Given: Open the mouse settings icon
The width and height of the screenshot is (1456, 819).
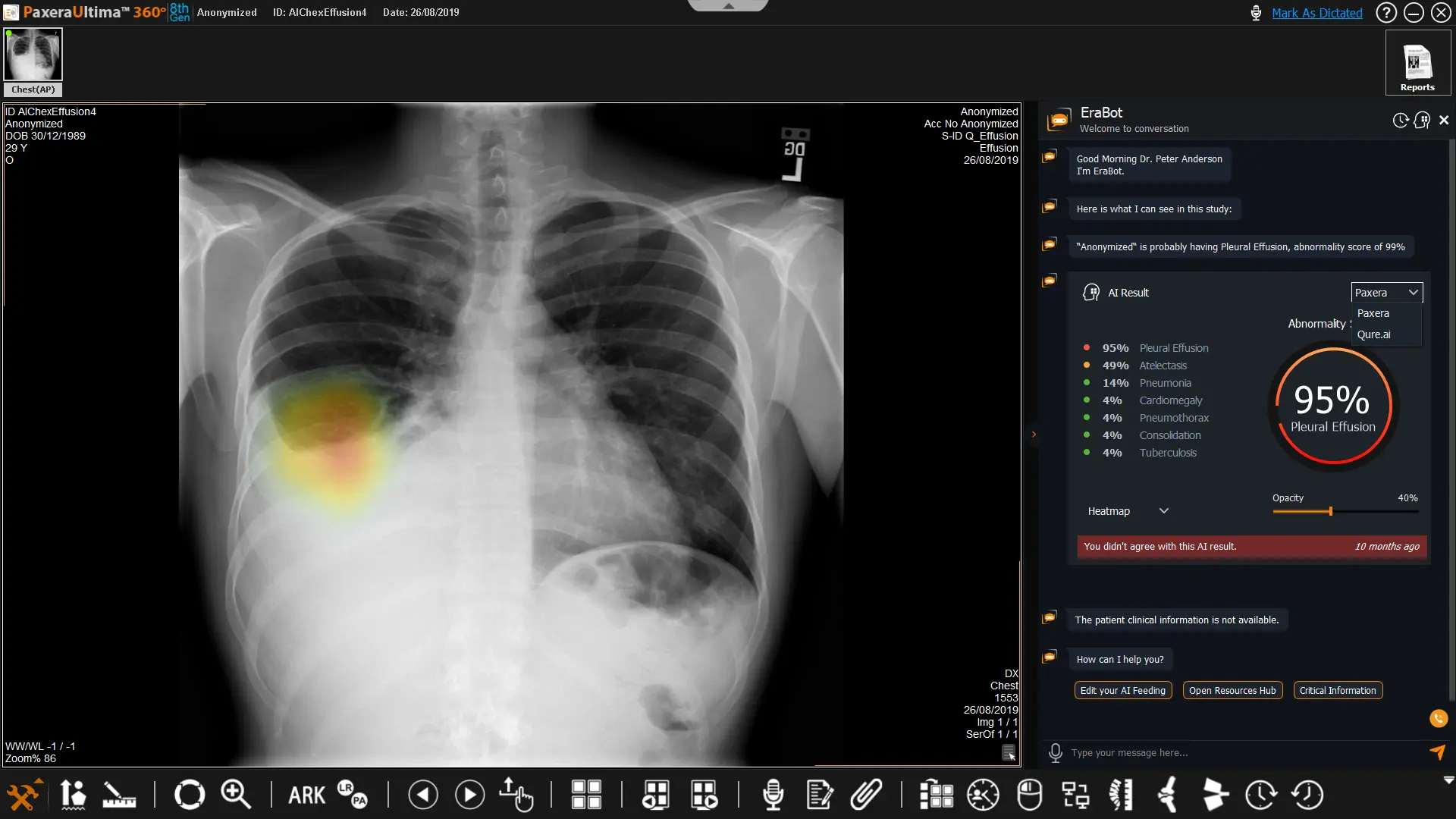Looking at the screenshot, I should point(1029,795).
